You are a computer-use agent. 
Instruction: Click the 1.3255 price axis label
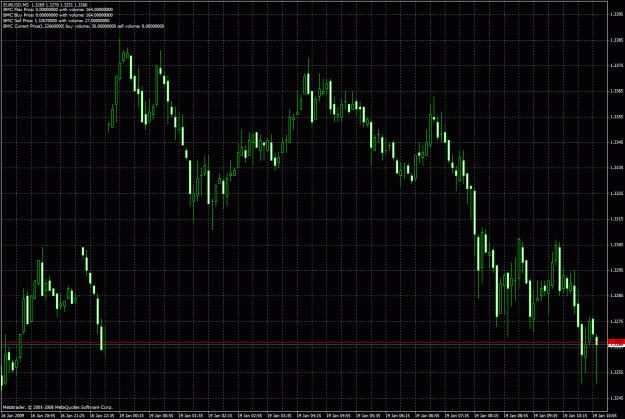(616, 372)
